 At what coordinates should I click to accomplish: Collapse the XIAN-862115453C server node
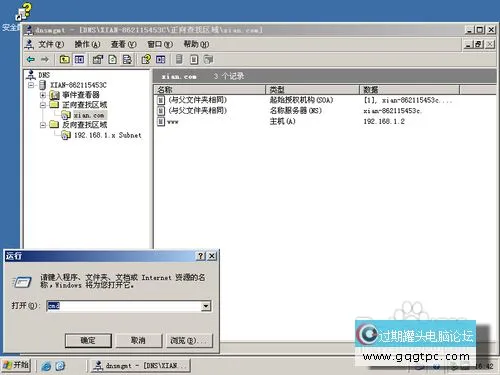pos(31,85)
